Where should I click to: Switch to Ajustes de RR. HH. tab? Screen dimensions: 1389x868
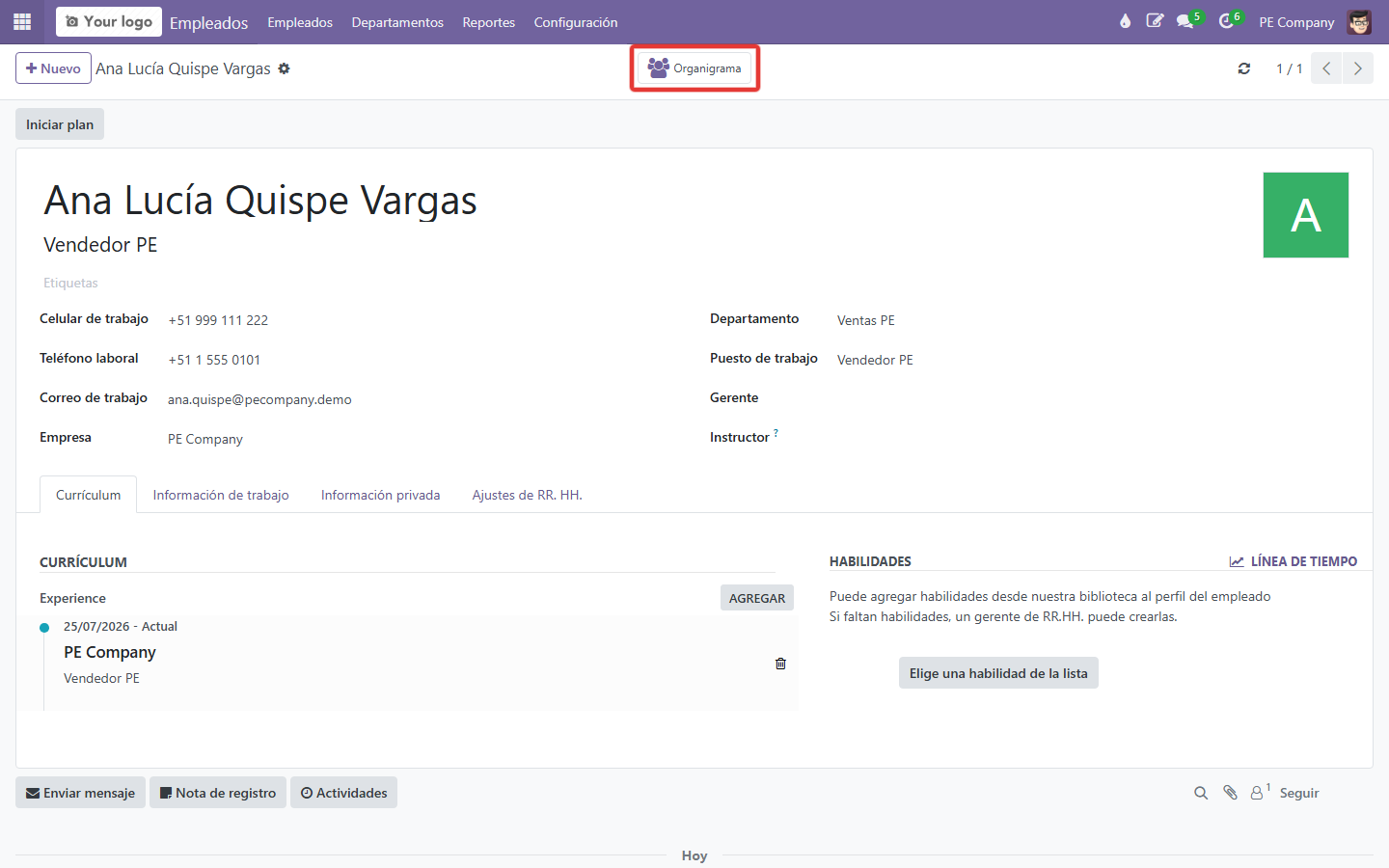click(x=527, y=495)
